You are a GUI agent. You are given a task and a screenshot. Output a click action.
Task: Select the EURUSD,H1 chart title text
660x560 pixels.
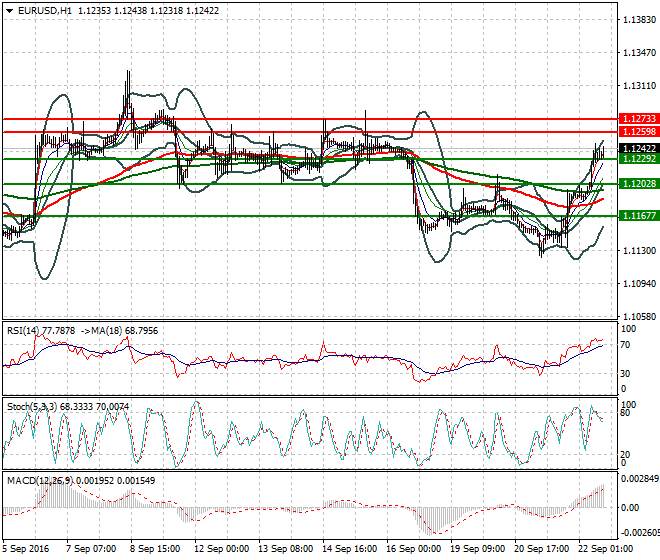coord(45,11)
